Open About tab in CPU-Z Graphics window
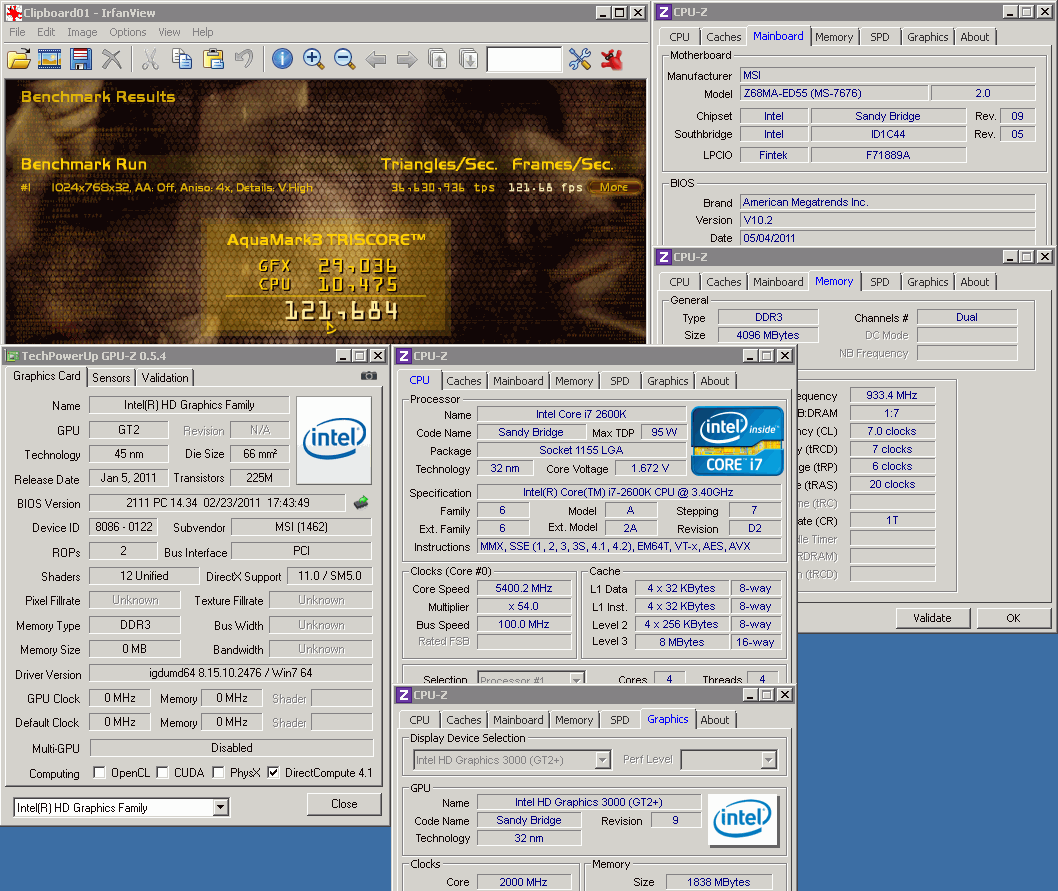 click(715, 720)
